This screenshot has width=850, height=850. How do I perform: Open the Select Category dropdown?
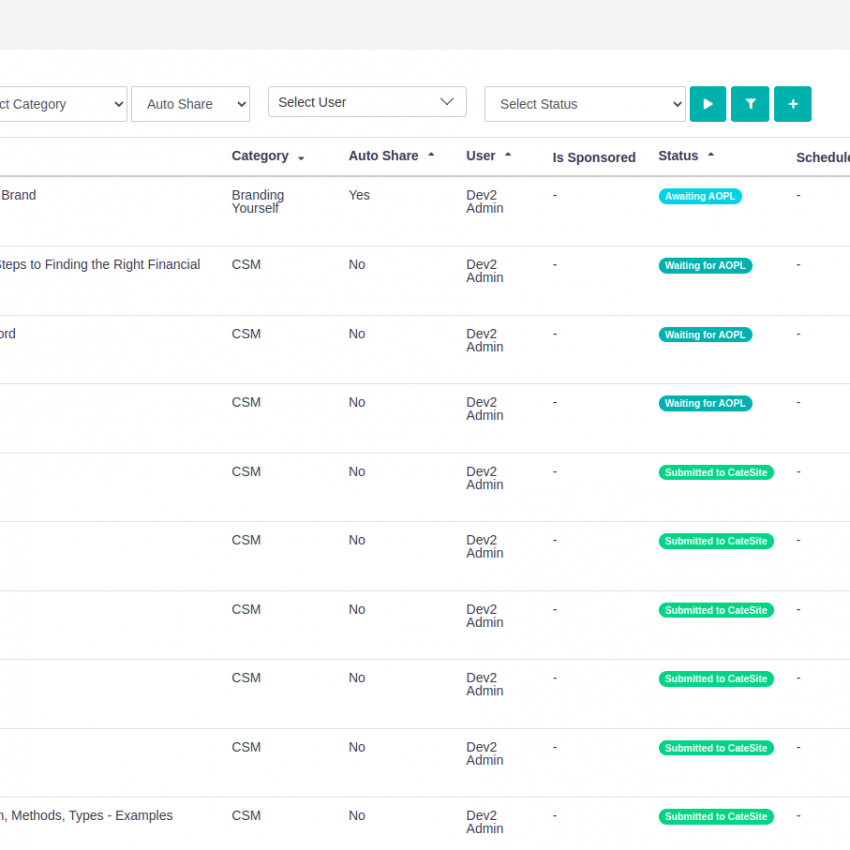click(60, 104)
